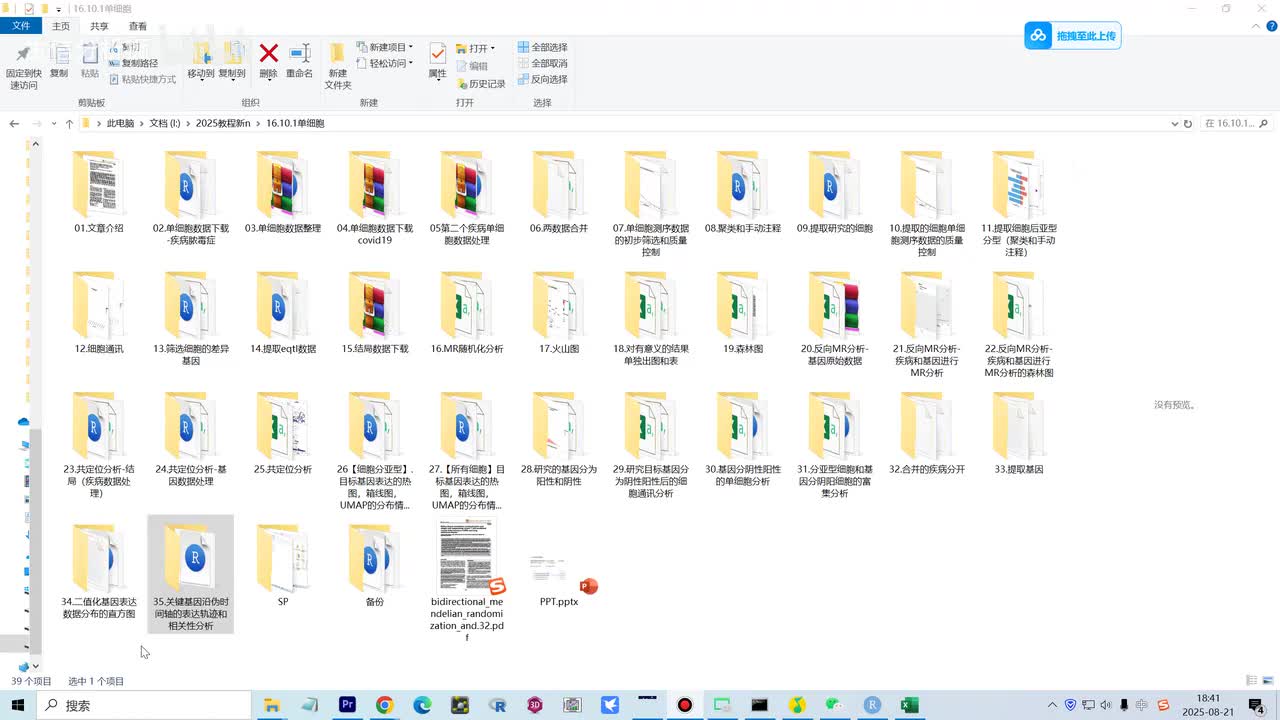Expand the address bar history dropdown
Viewport: 1280px width, 720px height.
click(1174, 124)
